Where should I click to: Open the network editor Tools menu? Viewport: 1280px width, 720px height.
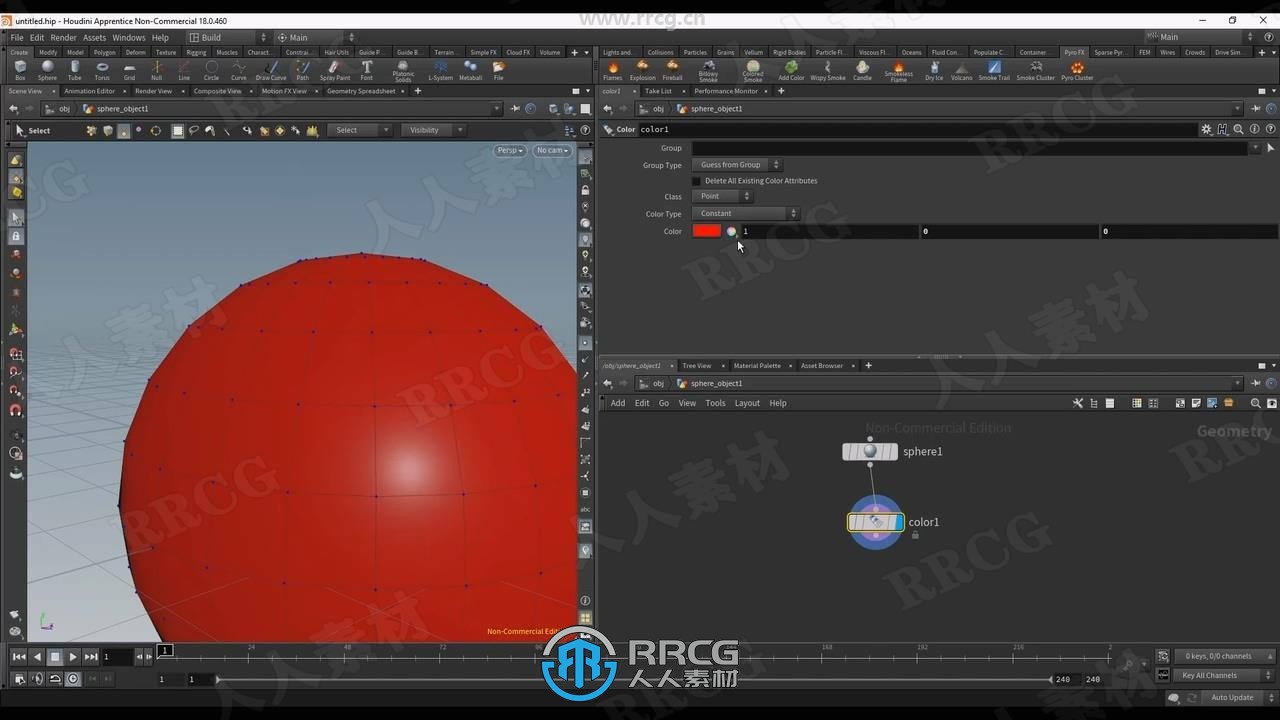click(x=715, y=403)
